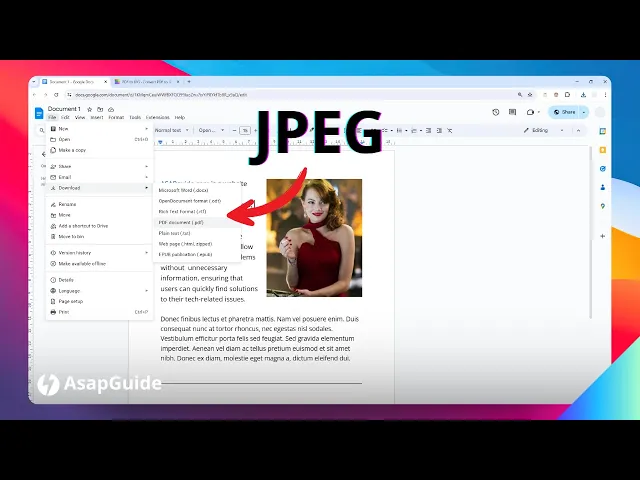640x480 pixels.
Task: Choose Move to bin
Action: point(100,236)
